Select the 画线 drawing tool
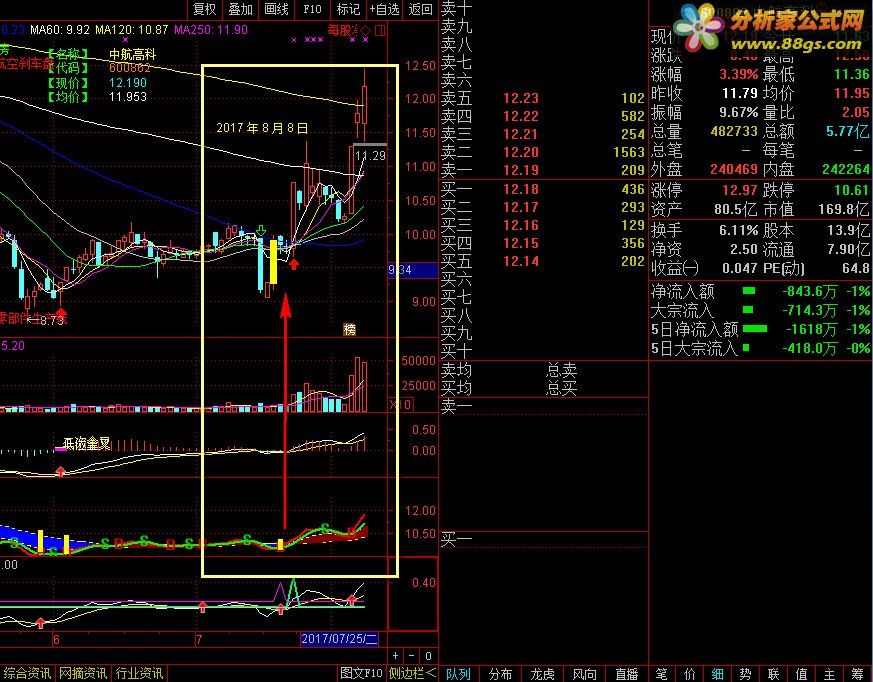The width and height of the screenshot is (873, 682). point(277,9)
